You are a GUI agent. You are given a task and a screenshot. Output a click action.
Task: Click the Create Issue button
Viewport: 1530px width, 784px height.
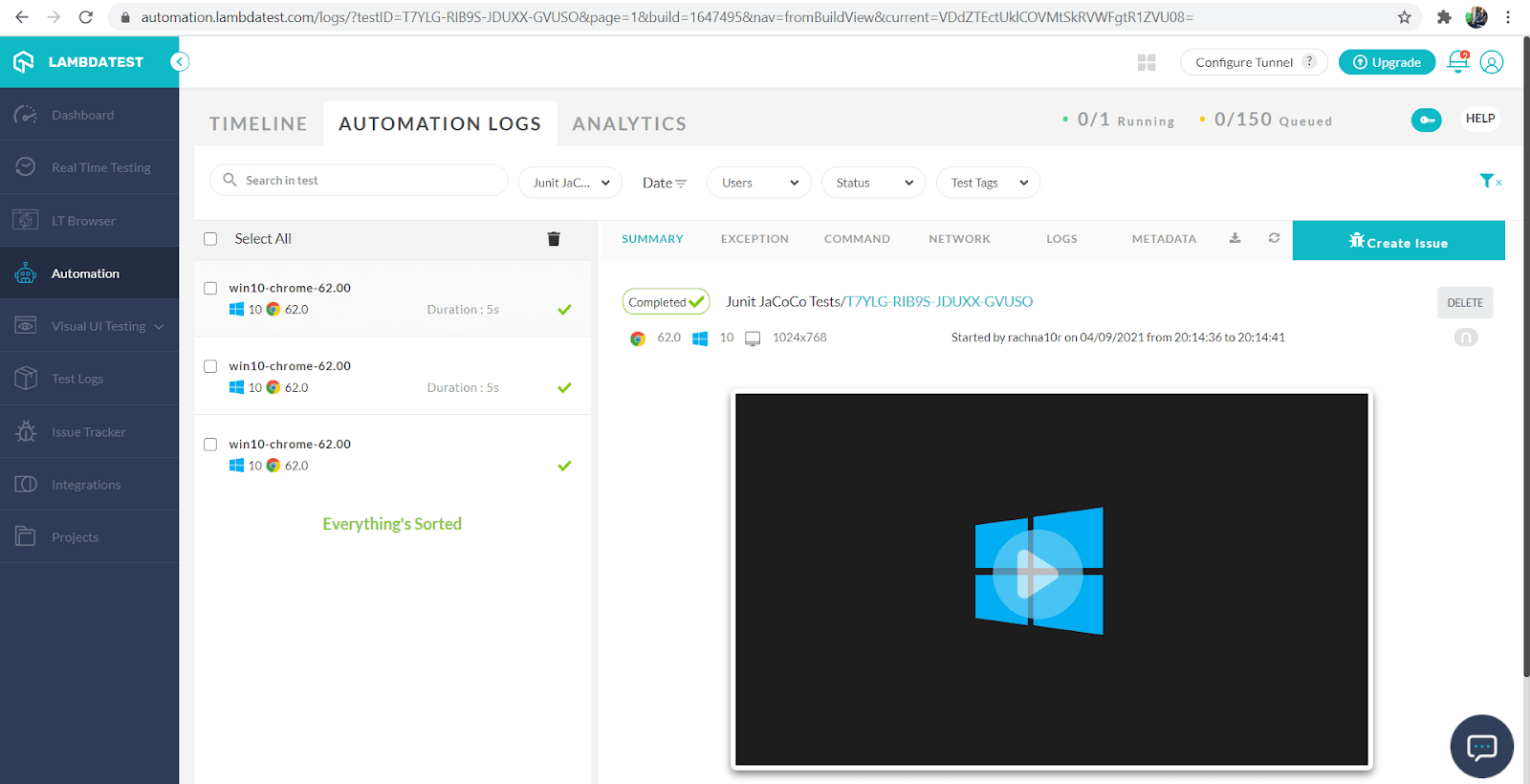coord(1398,242)
